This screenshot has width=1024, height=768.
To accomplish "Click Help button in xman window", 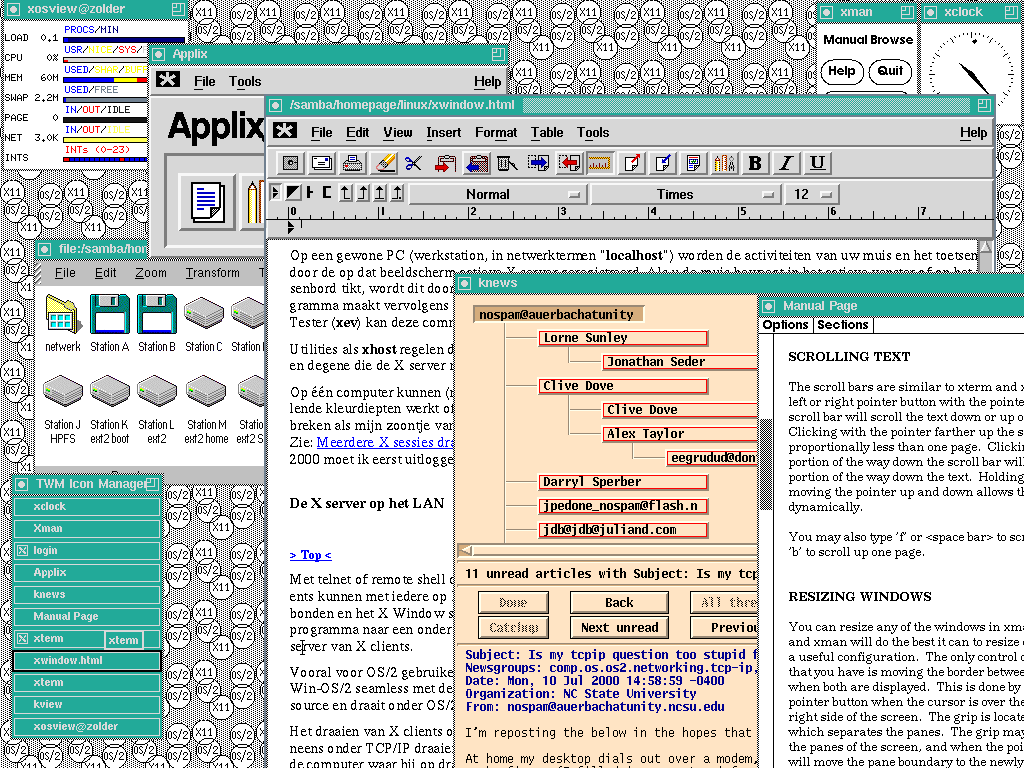I will point(842,71).
